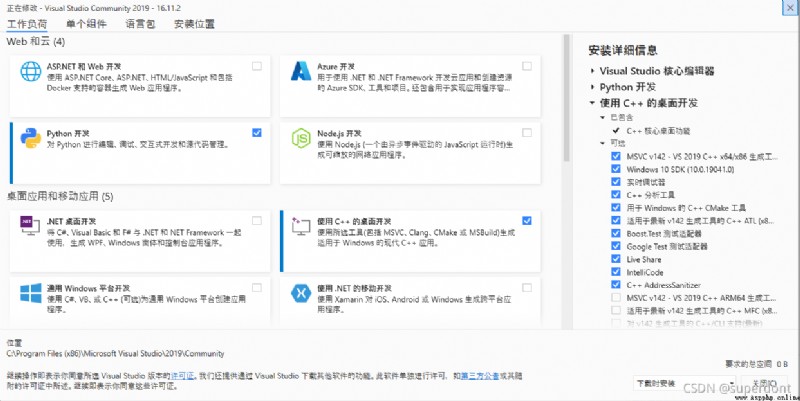This screenshot has width=800, height=401.
Task: Close the installer window with the X
Action: 791,7
